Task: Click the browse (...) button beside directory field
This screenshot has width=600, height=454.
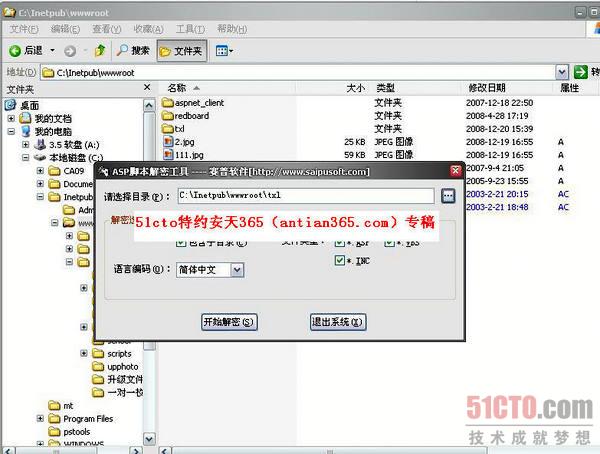Action: tap(448, 196)
